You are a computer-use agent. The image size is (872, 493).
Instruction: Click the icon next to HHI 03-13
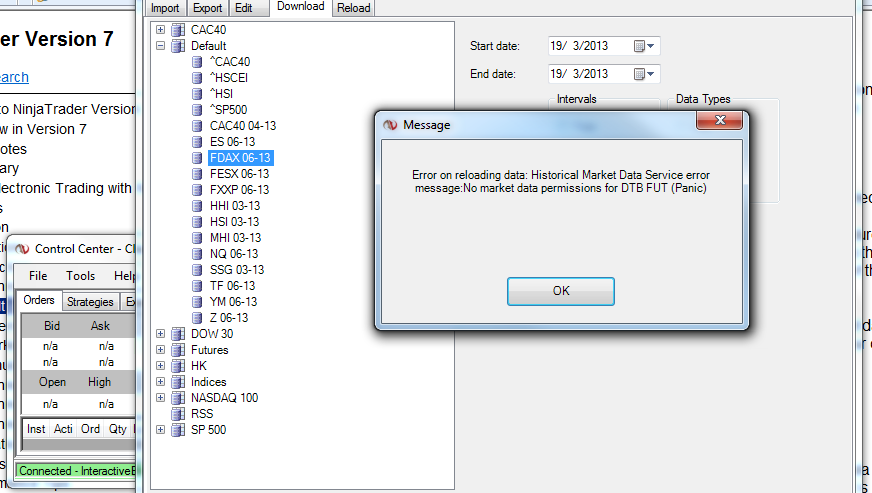(x=197, y=206)
